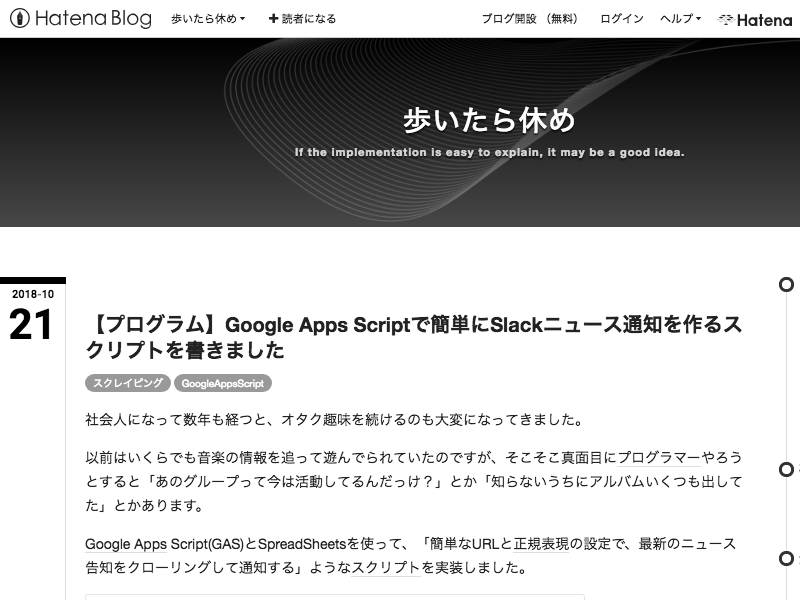Click the ログイン link
Screen dimensions: 800x600
click(622, 19)
